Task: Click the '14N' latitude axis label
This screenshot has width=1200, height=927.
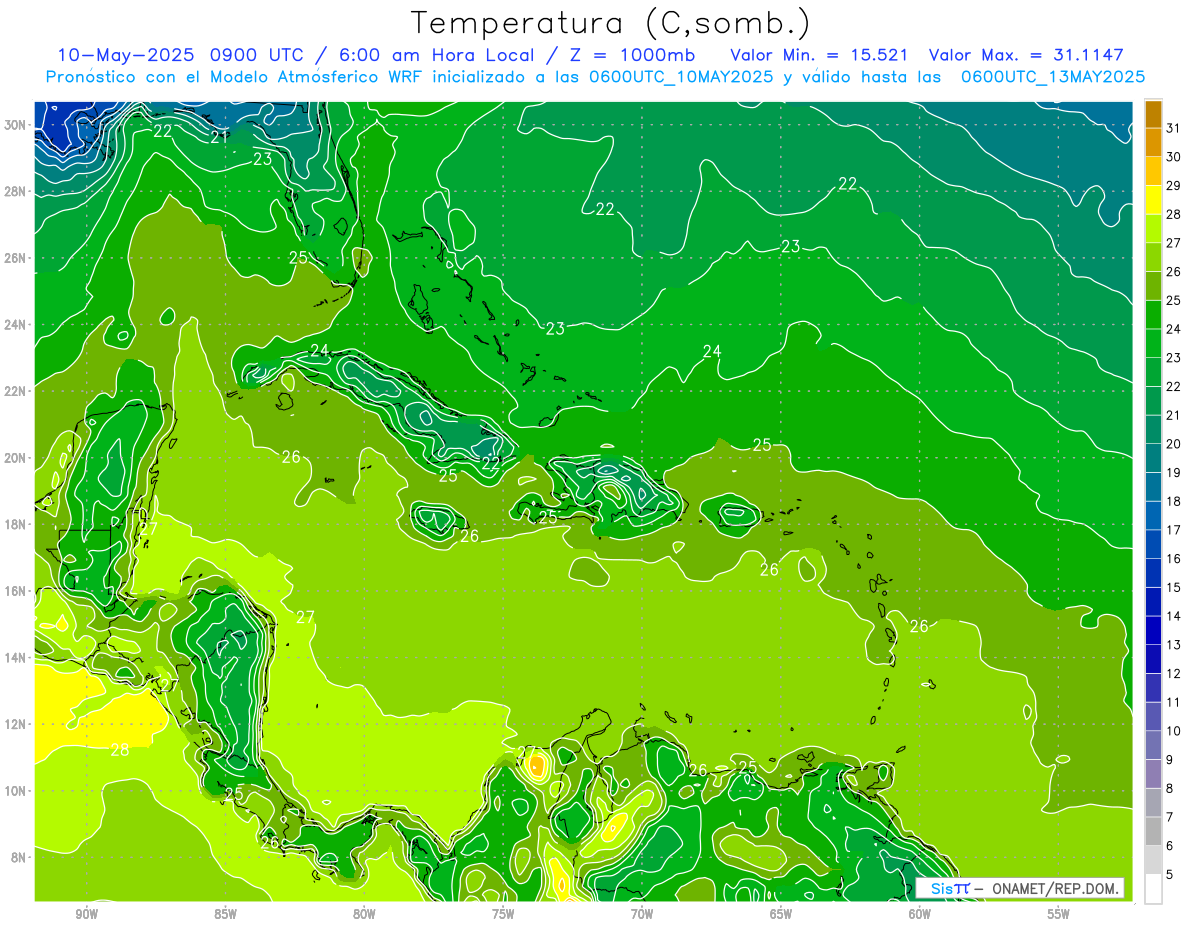Action: tap(15, 657)
